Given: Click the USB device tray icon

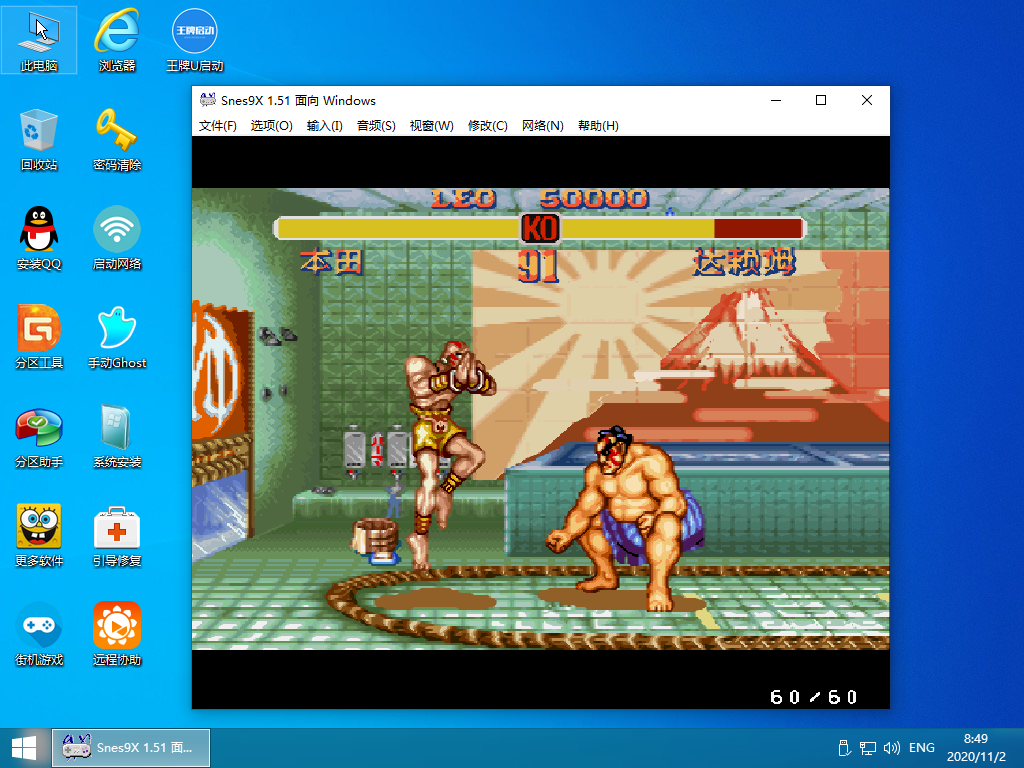Looking at the screenshot, I should click(x=843, y=748).
